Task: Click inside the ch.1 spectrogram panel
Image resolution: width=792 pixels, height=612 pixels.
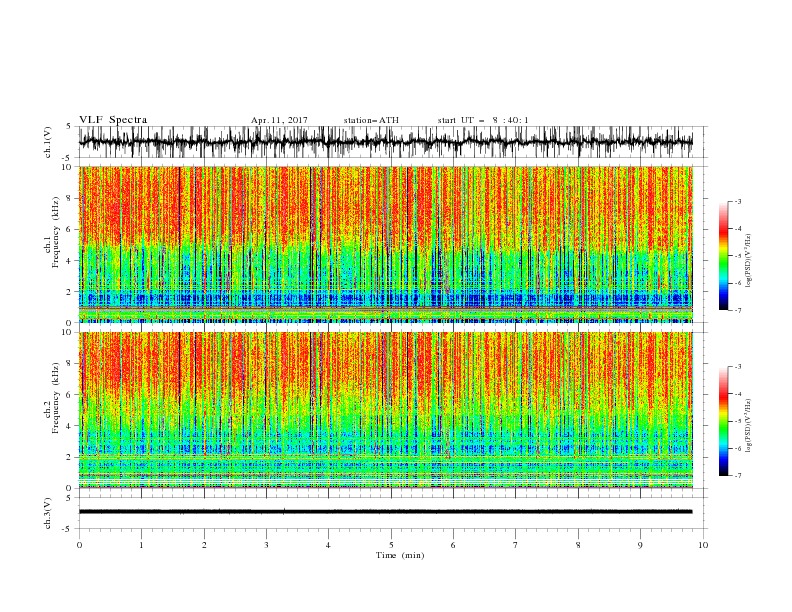Action: (385, 244)
